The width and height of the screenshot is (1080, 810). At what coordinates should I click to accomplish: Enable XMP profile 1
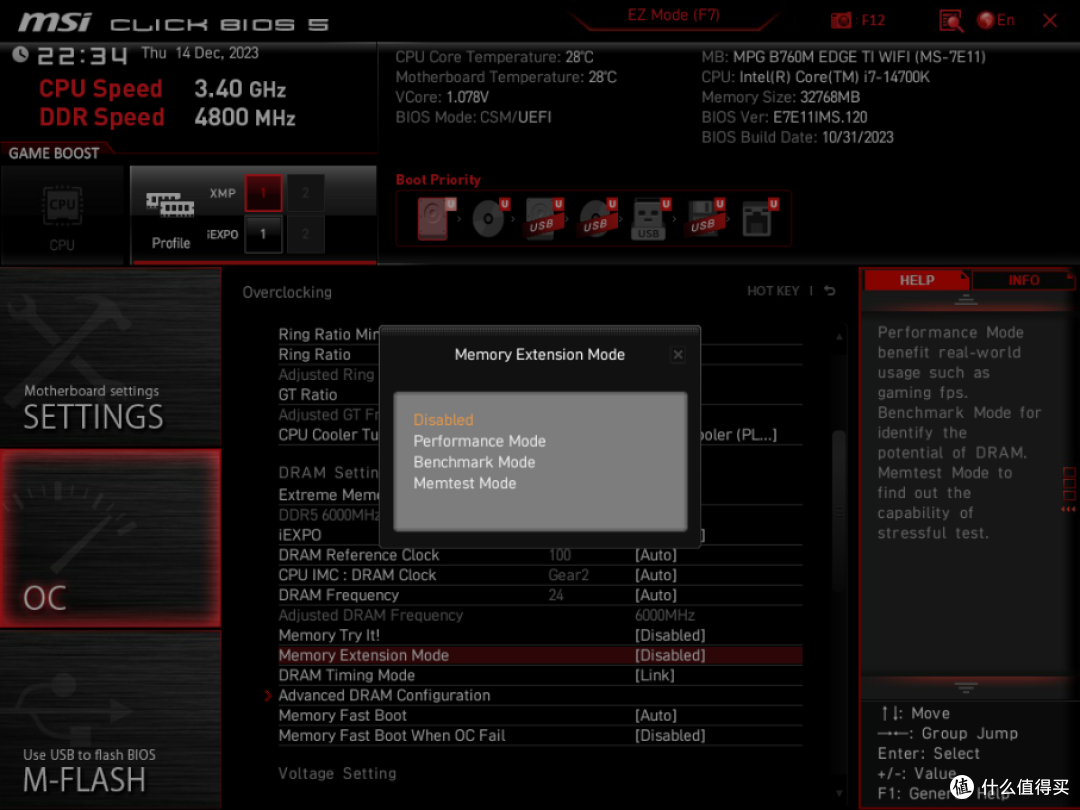[x=263, y=193]
